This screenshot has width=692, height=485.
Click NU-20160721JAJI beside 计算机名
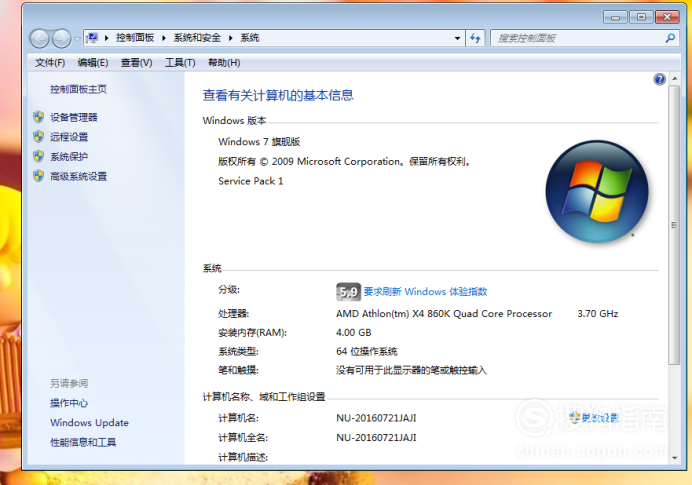[376, 418]
